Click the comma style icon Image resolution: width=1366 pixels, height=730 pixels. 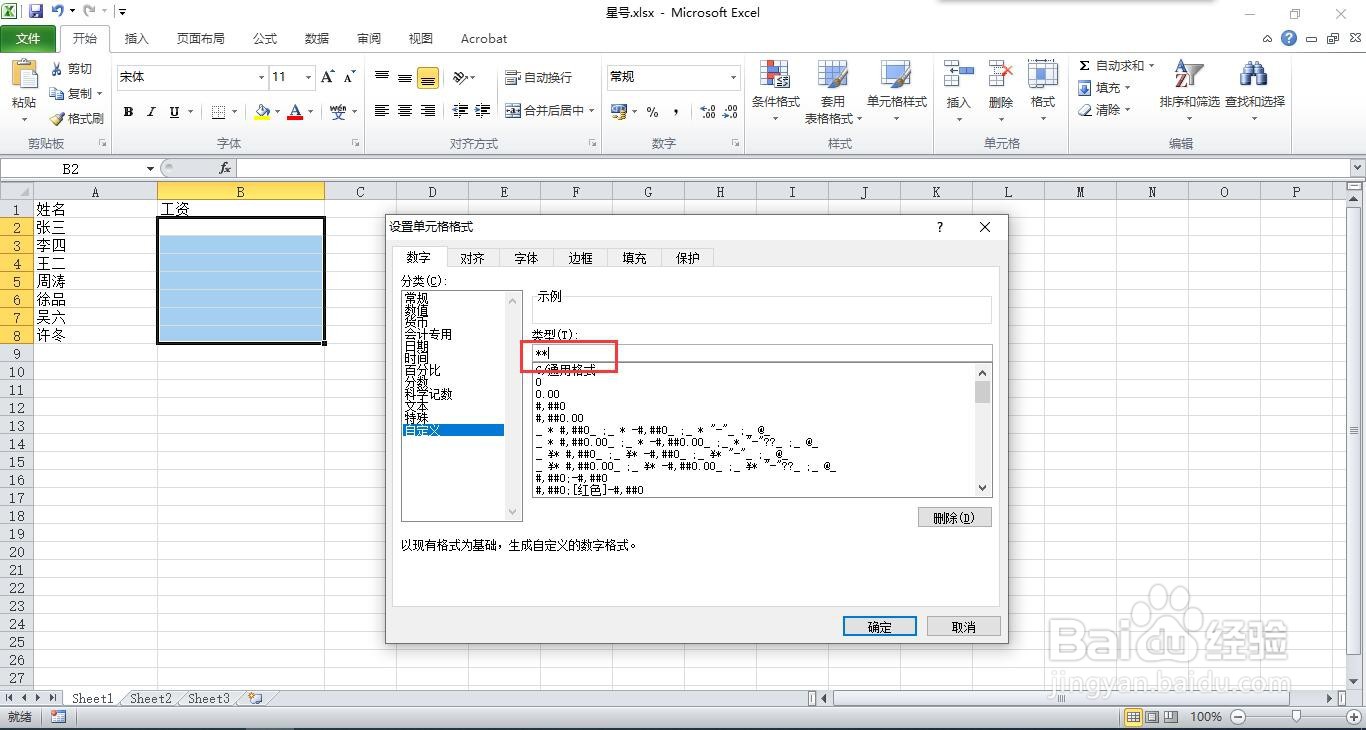676,112
